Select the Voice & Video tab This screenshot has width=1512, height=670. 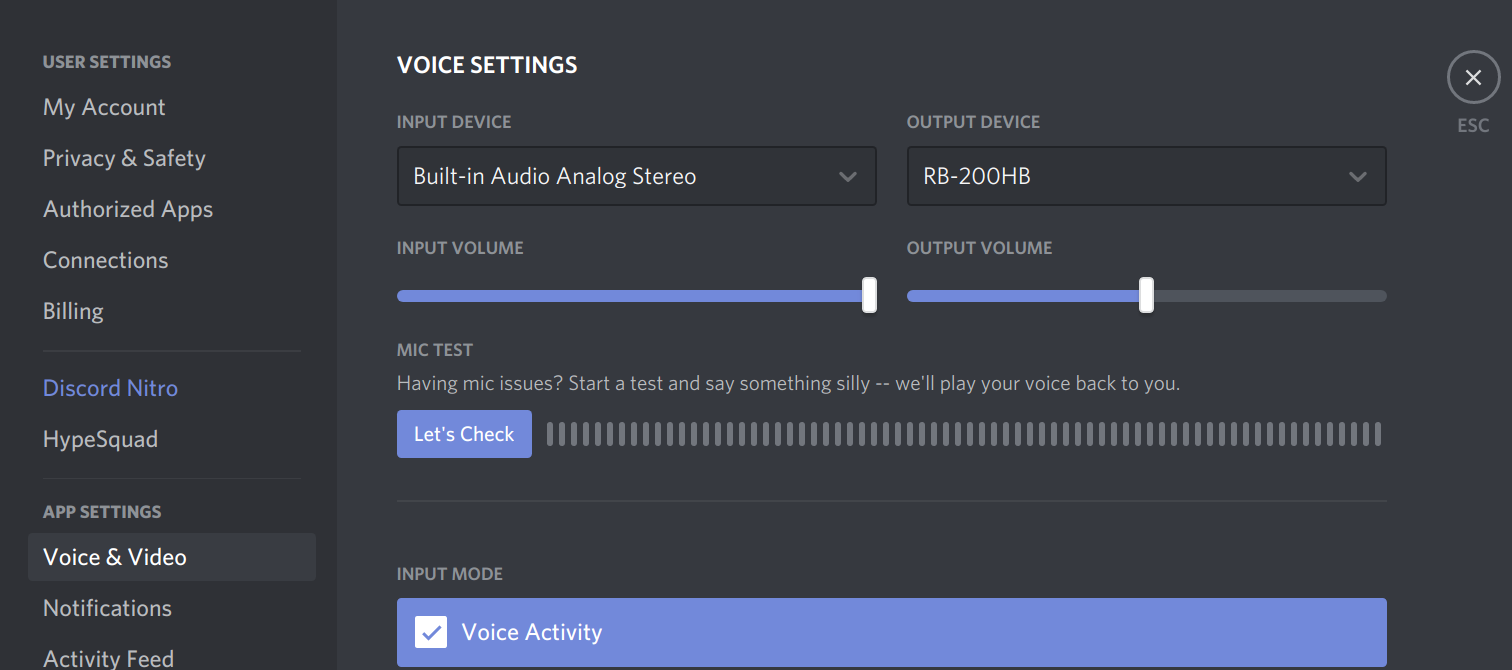pos(115,557)
